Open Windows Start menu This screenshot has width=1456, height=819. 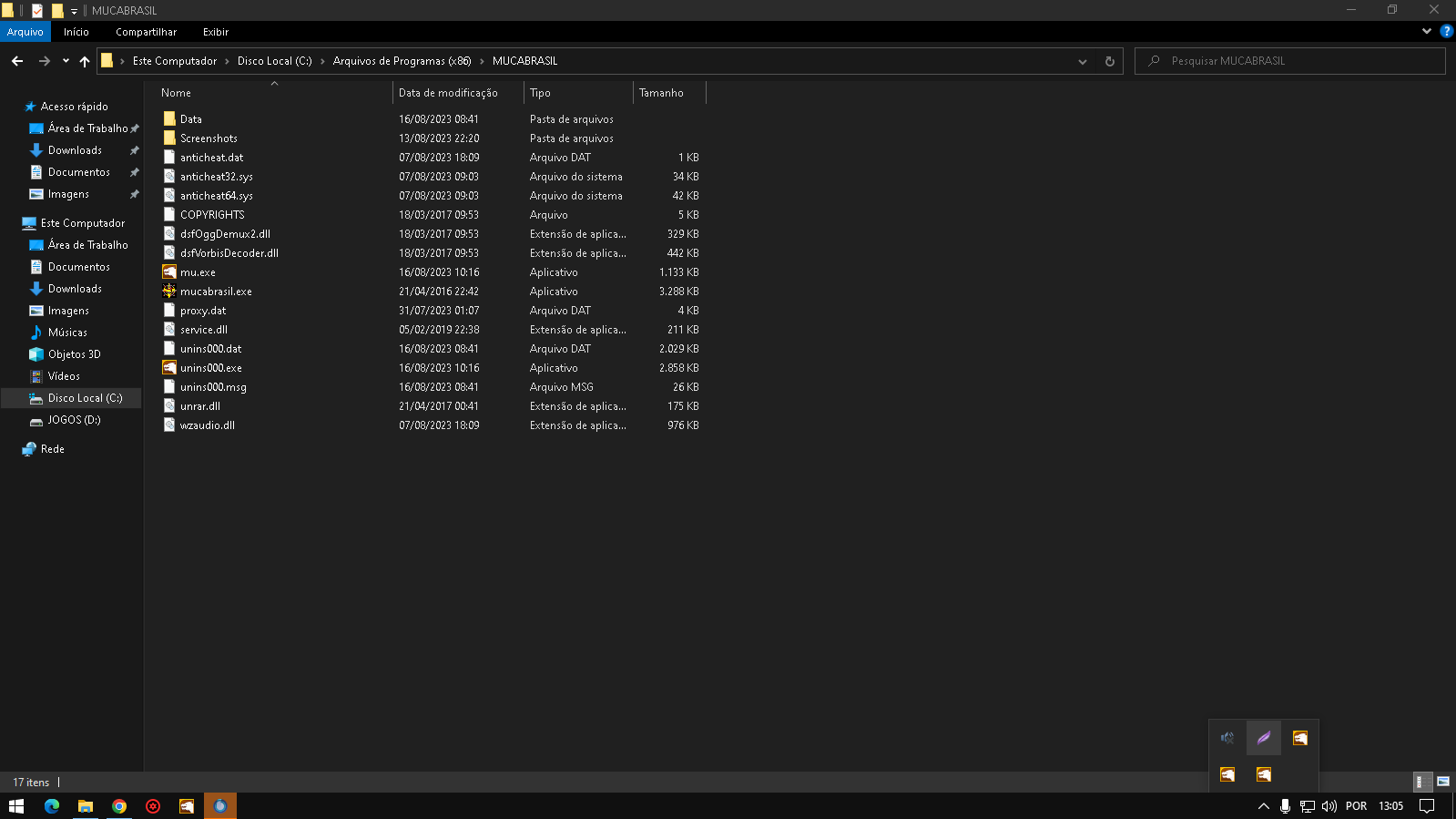pyautogui.click(x=16, y=806)
